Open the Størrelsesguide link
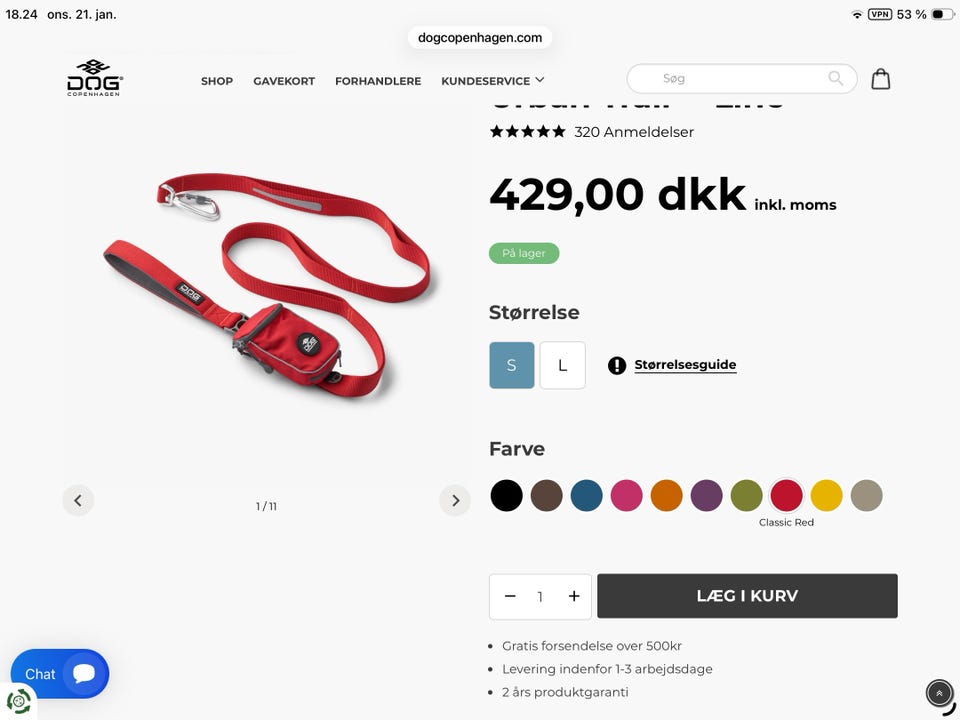 coord(685,365)
